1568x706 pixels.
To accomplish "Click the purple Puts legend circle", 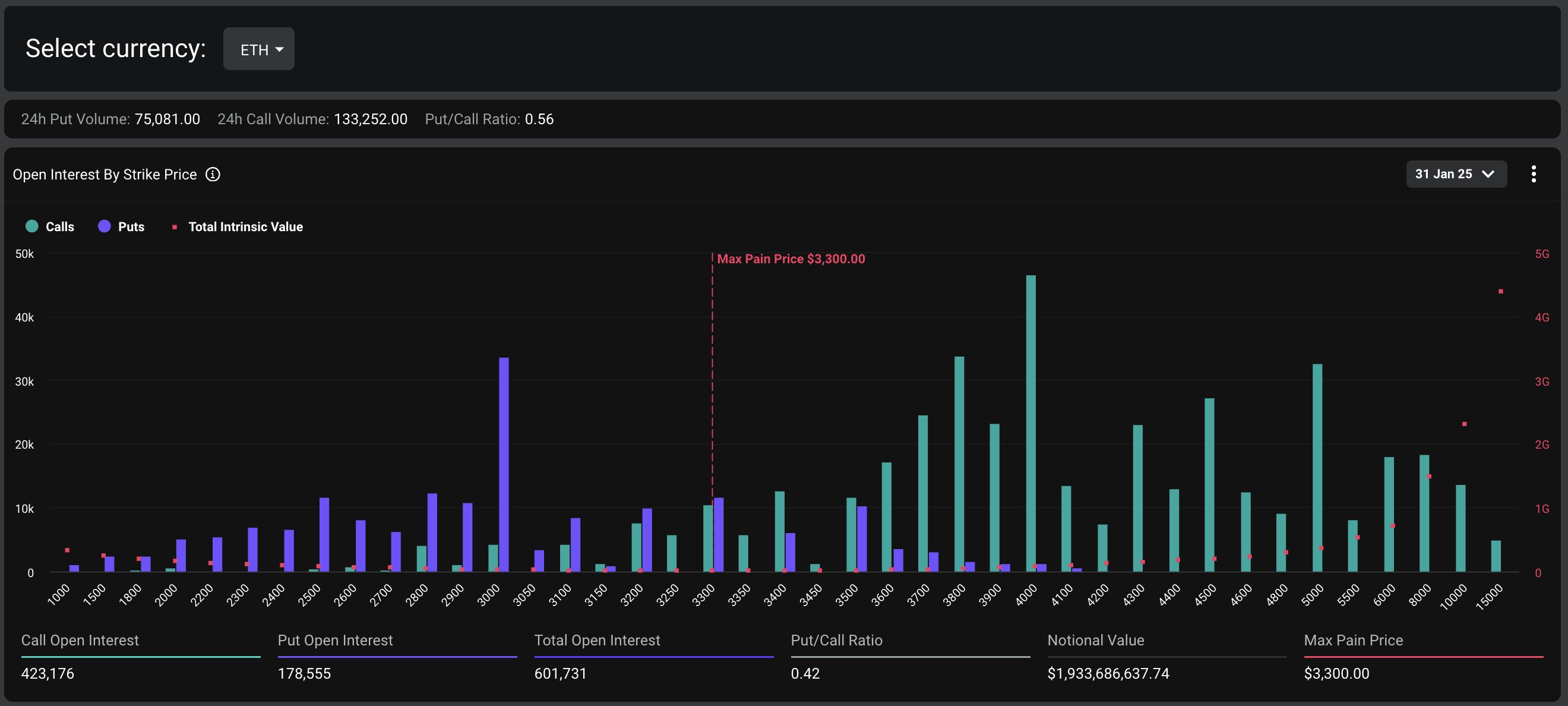I will click(x=104, y=226).
